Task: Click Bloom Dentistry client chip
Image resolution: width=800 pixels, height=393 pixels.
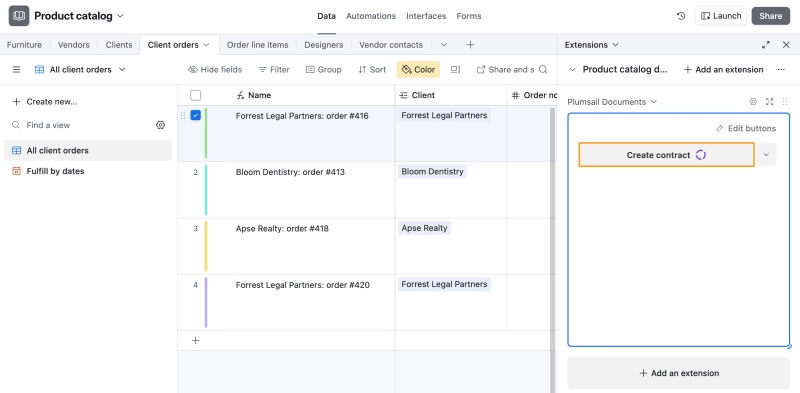Action: [x=432, y=171]
